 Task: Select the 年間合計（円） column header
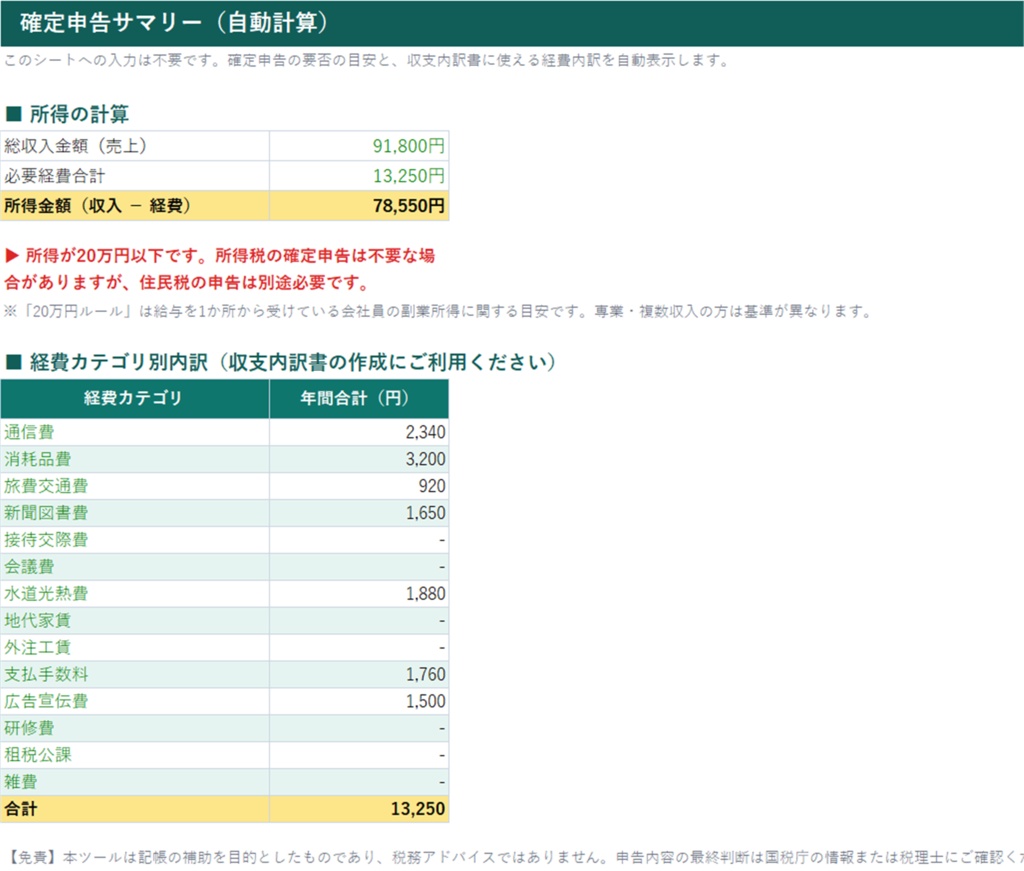pyautogui.click(x=359, y=398)
